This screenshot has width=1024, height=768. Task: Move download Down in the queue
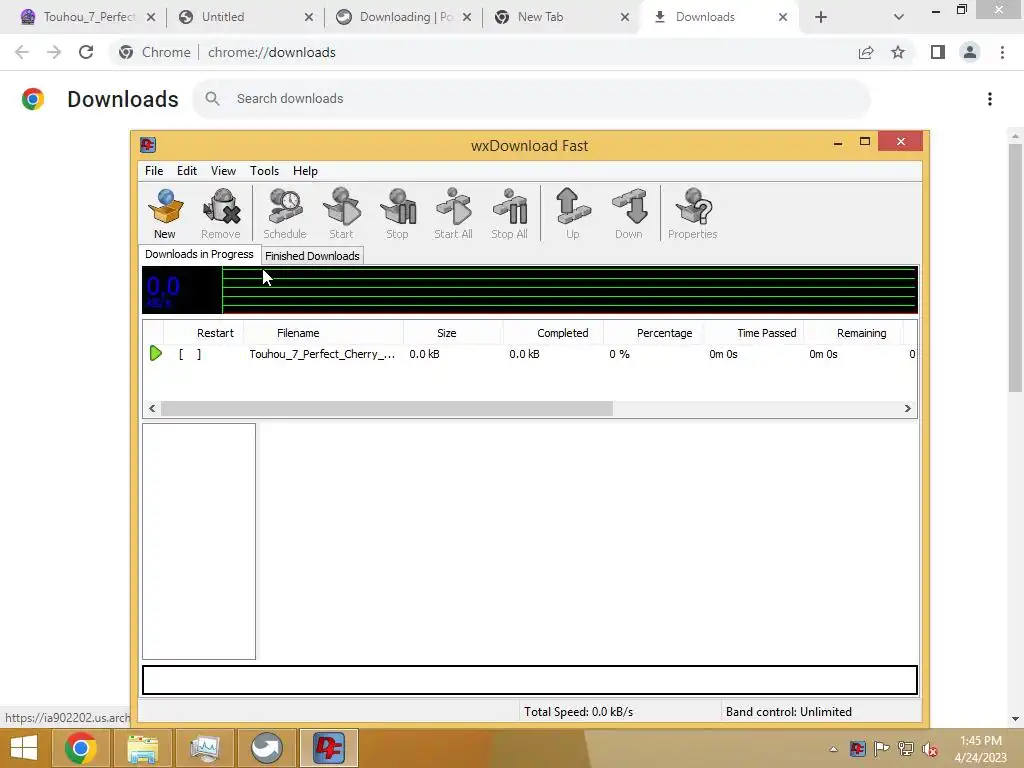click(629, 213)
